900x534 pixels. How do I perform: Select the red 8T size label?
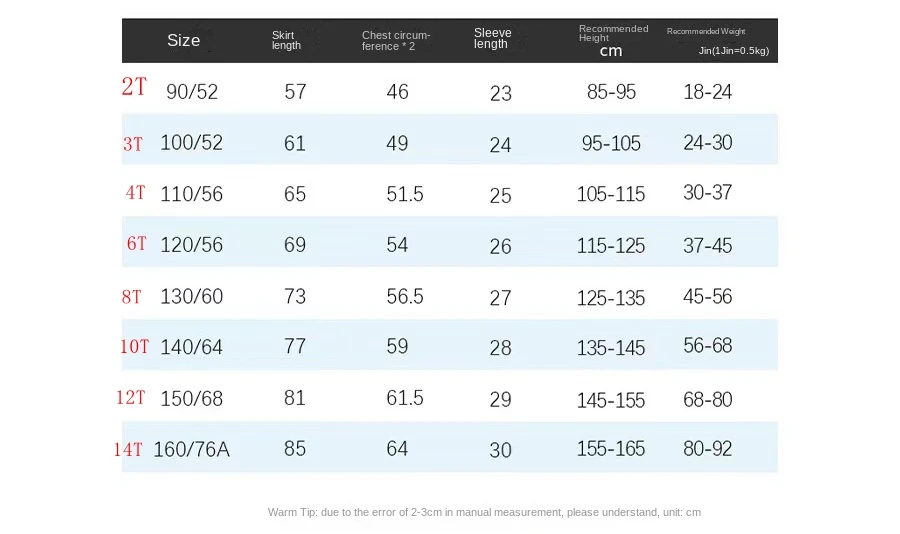click(131, 297)
